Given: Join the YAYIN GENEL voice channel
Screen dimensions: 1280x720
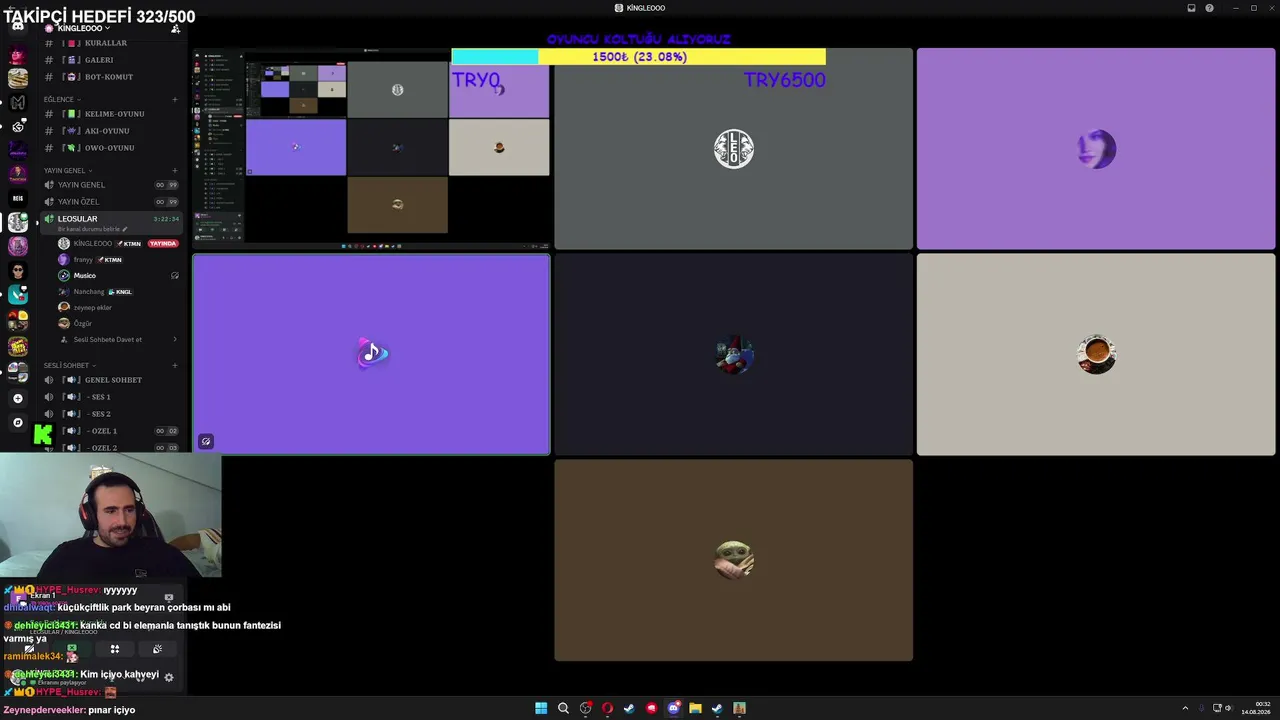Looking at the screenshot, I should (x=110, y=185).
